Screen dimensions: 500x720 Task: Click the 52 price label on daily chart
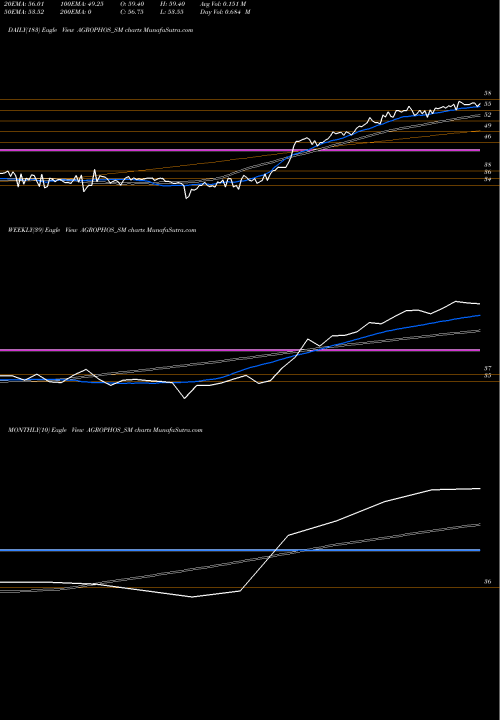(x=487, y=115)
